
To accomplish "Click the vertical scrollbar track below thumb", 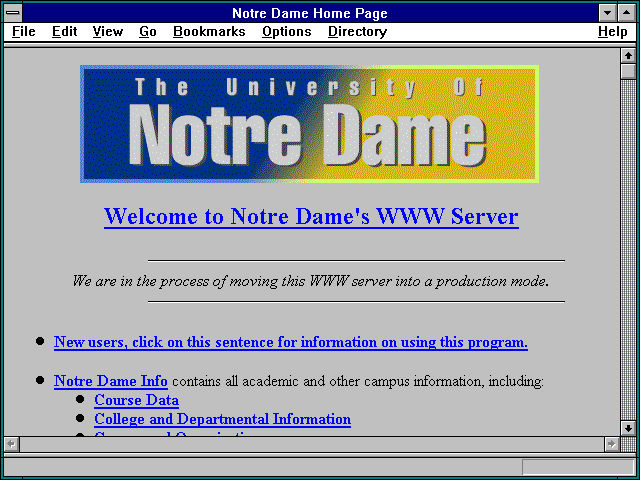I will pyautogui.click(x=628, y=249).
